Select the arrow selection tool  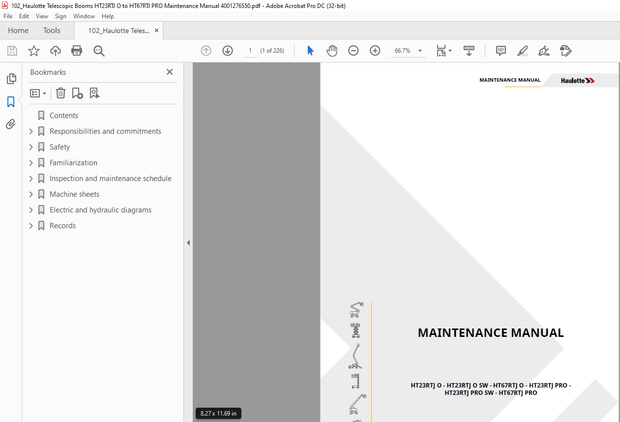310,51
